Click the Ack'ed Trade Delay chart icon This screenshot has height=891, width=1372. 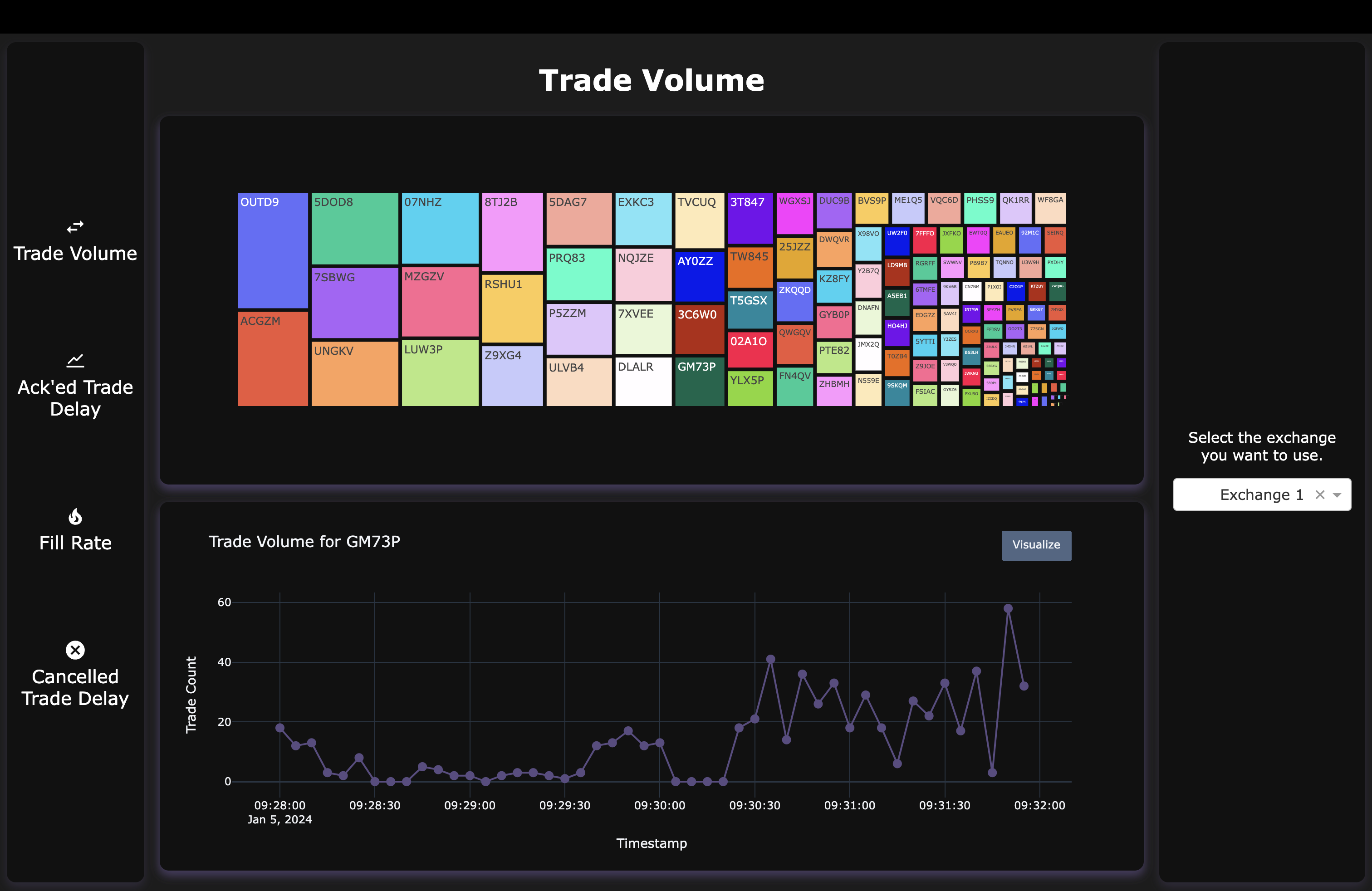(x=75, y=361)
